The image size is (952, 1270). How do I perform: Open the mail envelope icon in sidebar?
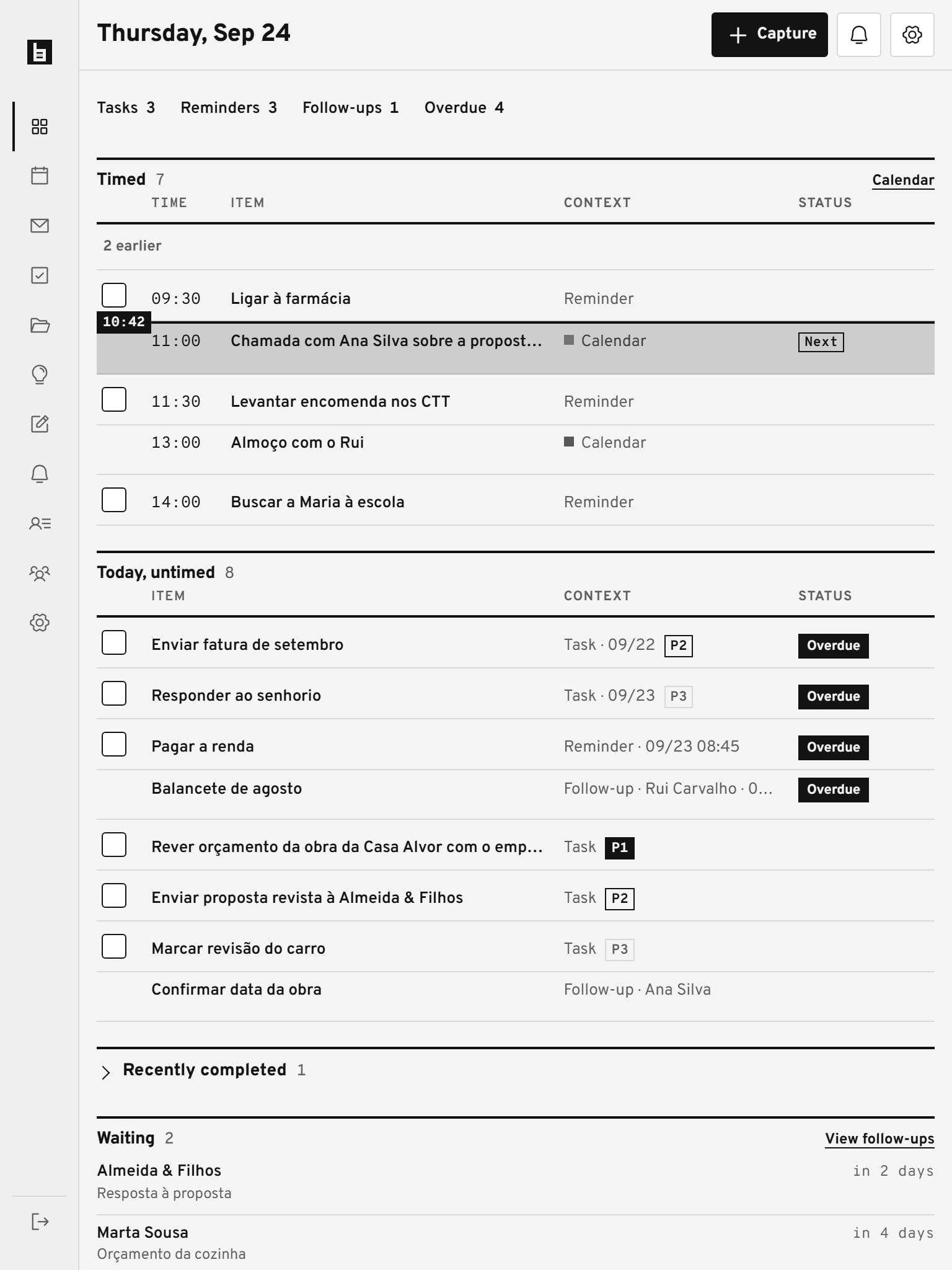click(40, 226)
